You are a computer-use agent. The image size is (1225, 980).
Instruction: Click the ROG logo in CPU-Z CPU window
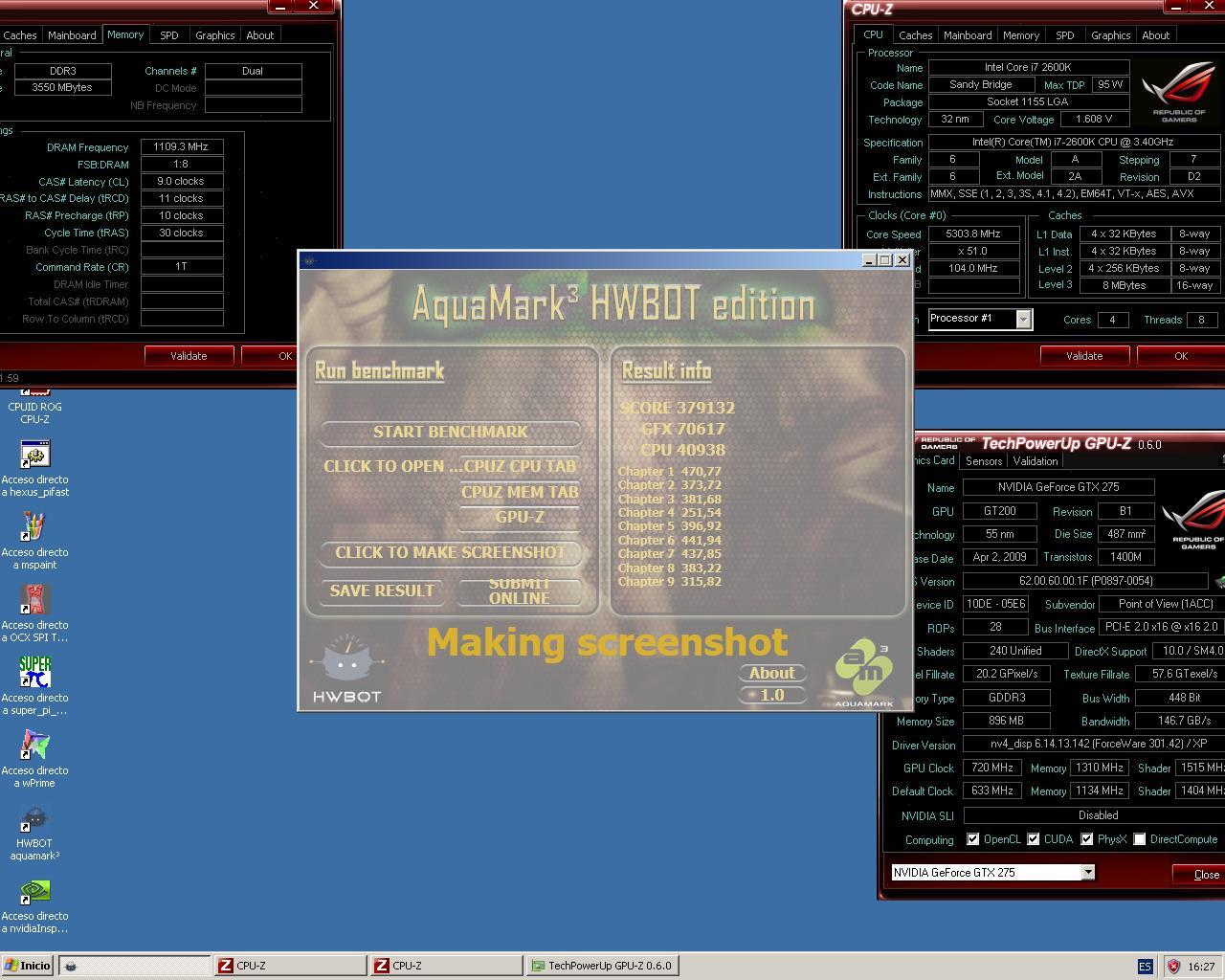[1179, 92]
